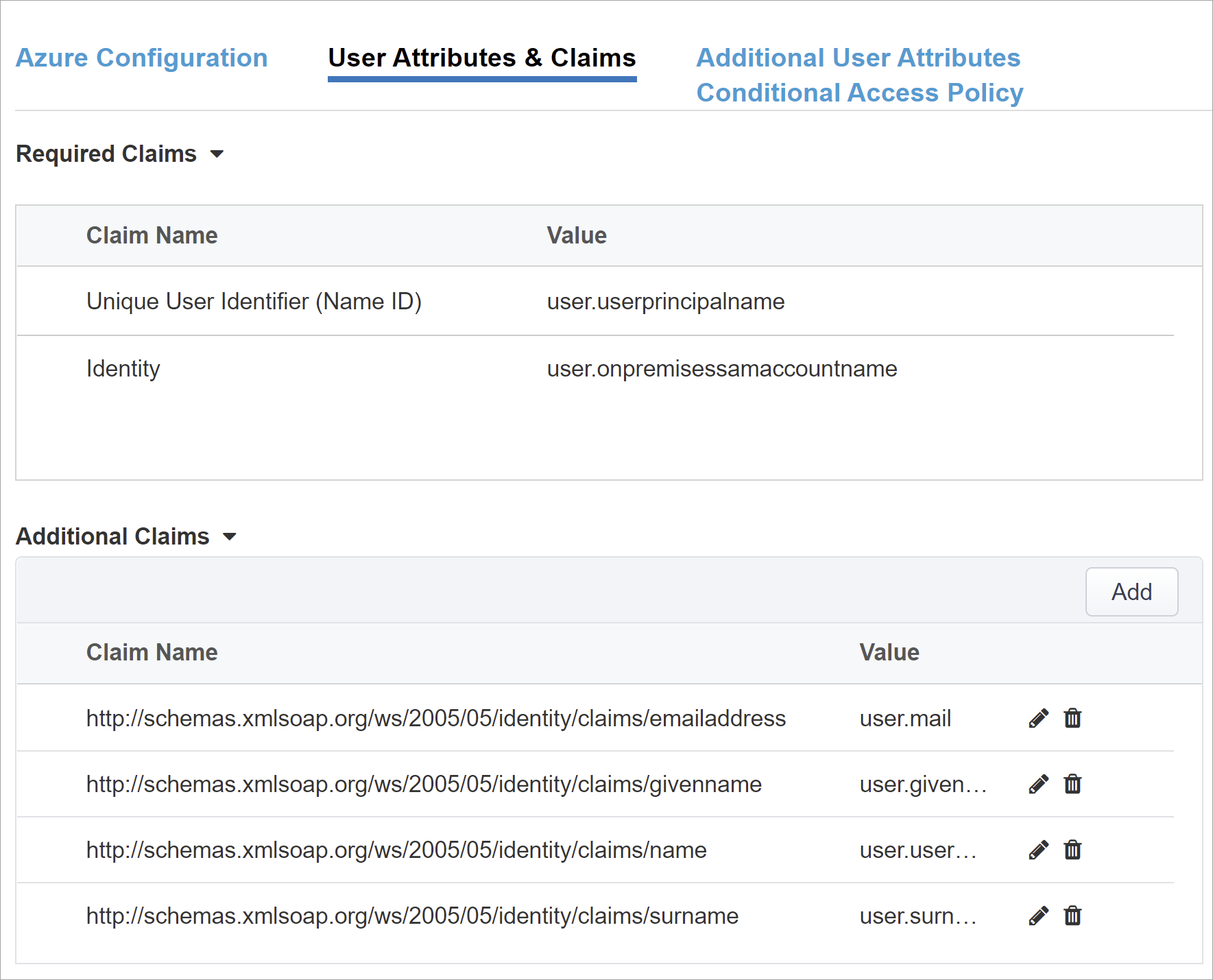Switch to Azure Configuration tab

coord(141,58)
